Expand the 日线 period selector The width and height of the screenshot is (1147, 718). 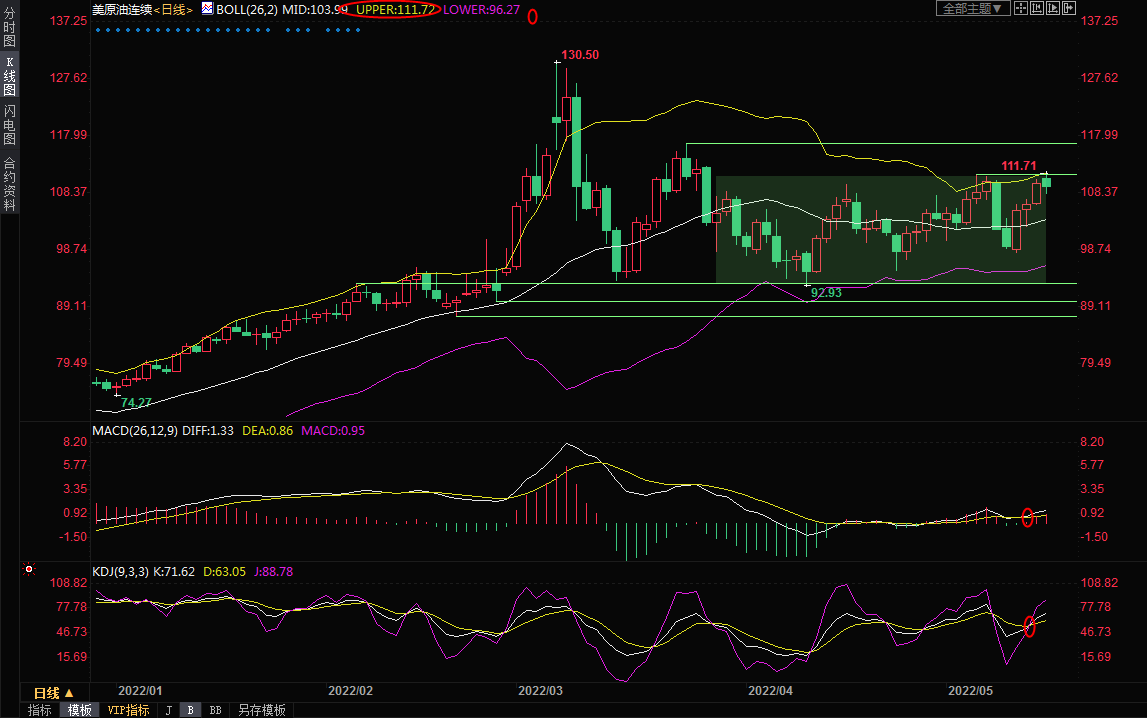(x=53, y=693)
